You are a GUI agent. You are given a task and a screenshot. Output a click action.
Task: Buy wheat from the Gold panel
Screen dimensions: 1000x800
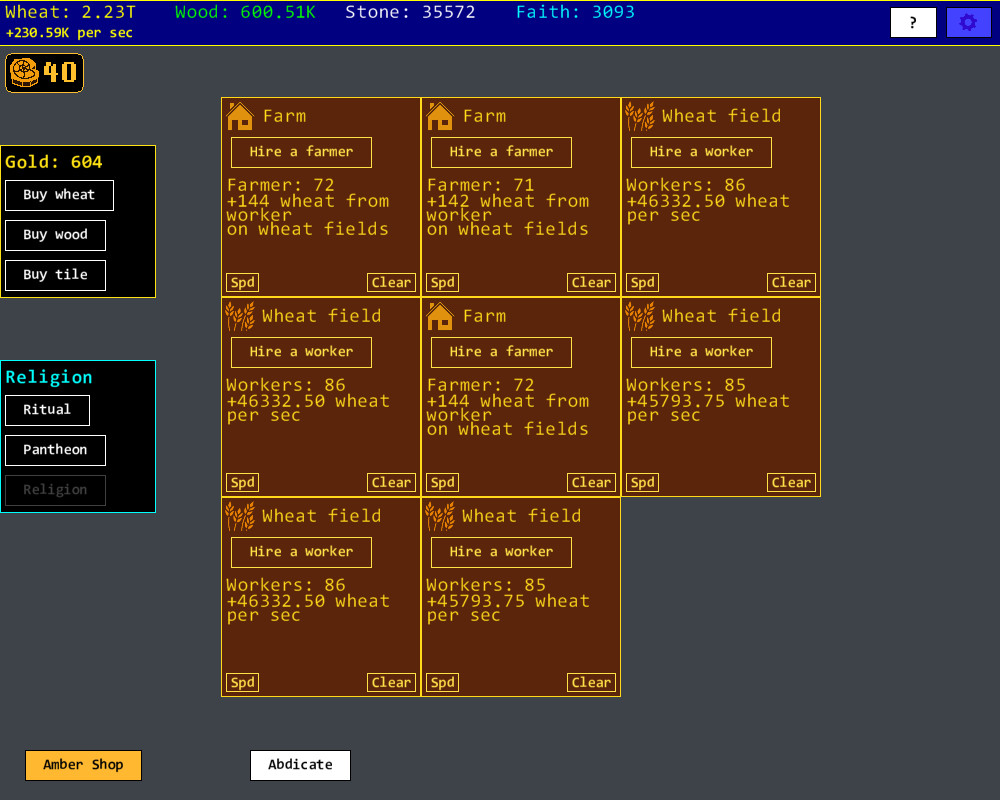(x=59, y=195)
